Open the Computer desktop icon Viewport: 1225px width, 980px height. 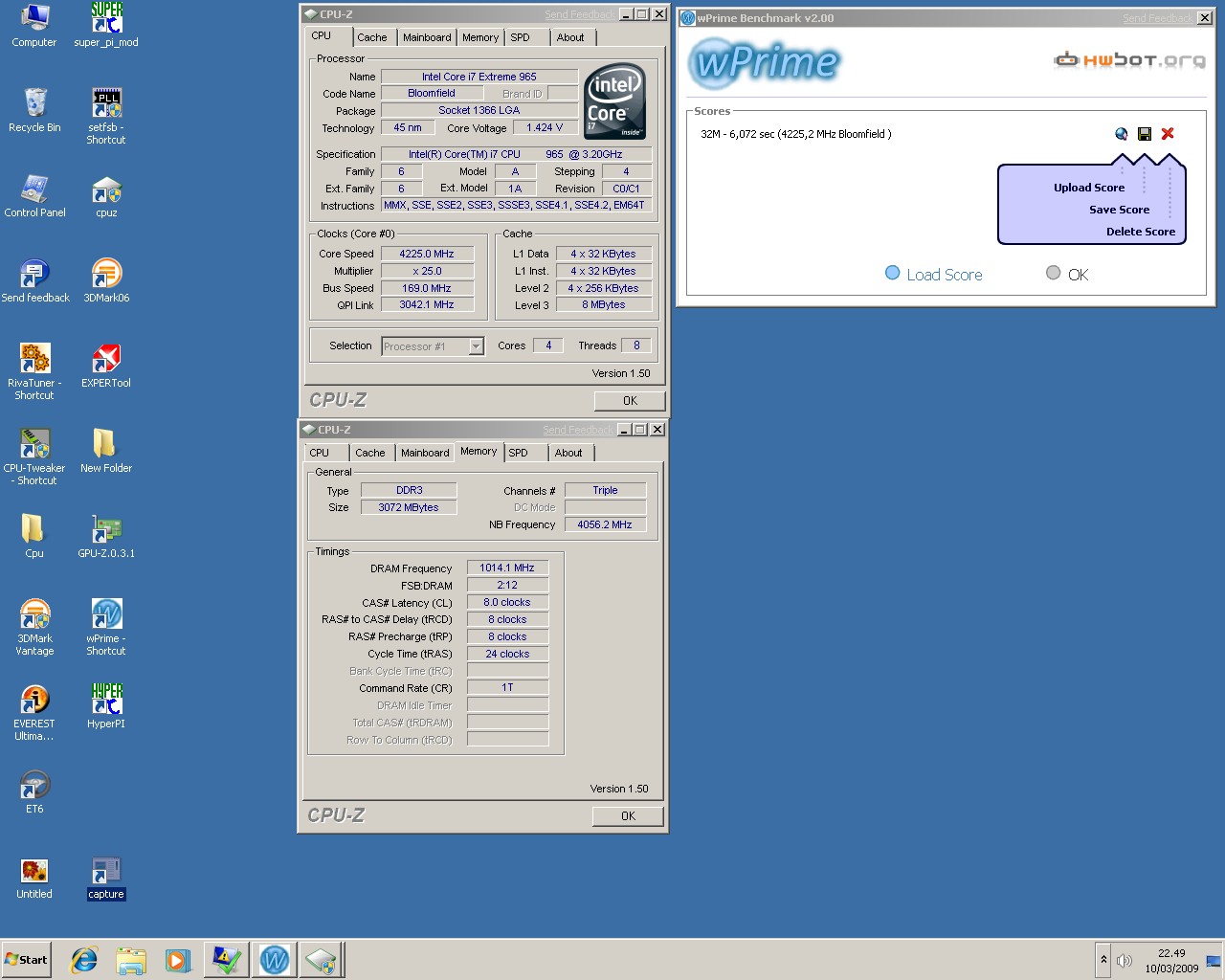[34, 26]
